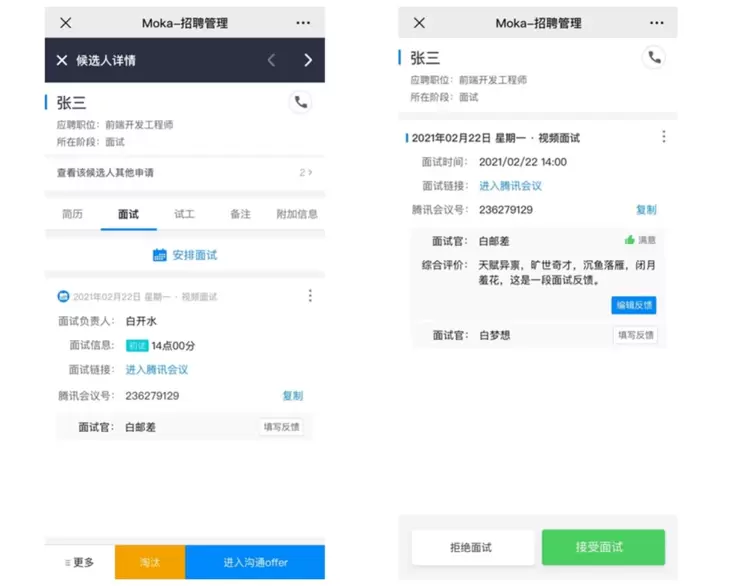Image resolution: width=750 pixels, height=586 pixels.
Task: Click the blue 编辑反馈 button
Action: pos(633,305)
